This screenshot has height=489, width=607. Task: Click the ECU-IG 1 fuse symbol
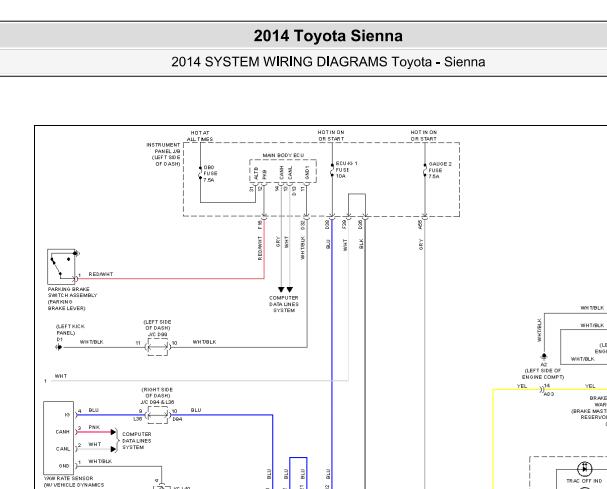332,170
